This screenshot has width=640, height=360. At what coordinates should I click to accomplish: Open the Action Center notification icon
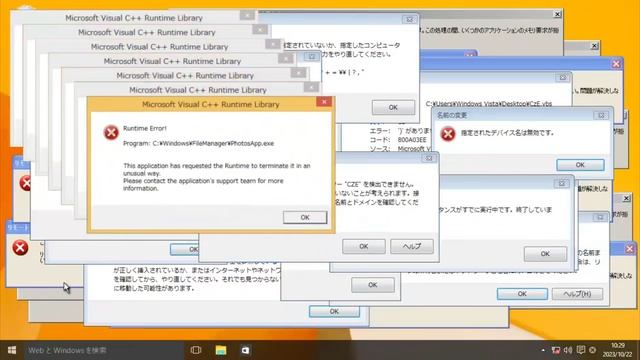(580, 350)
